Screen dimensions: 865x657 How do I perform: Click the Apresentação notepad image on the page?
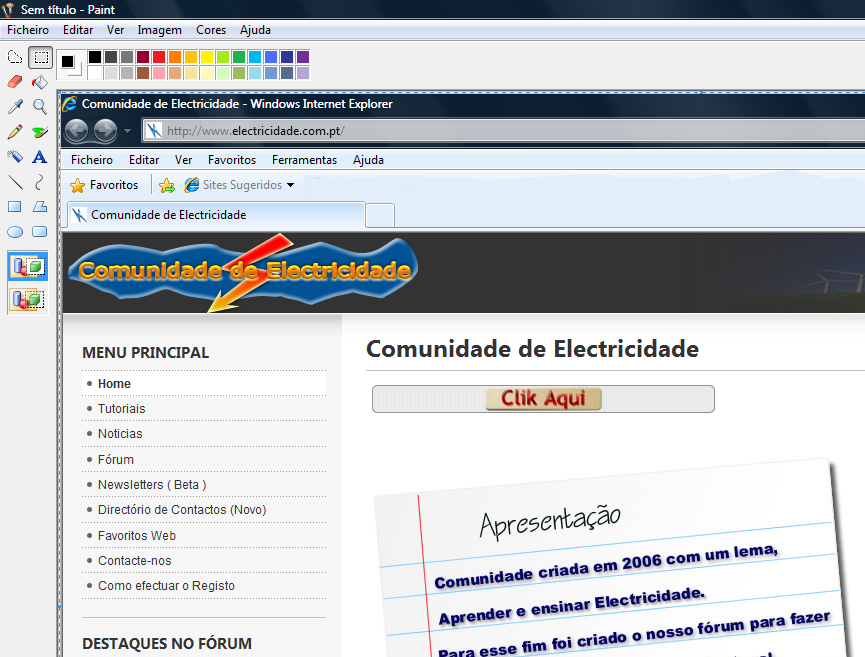[612, 558]
